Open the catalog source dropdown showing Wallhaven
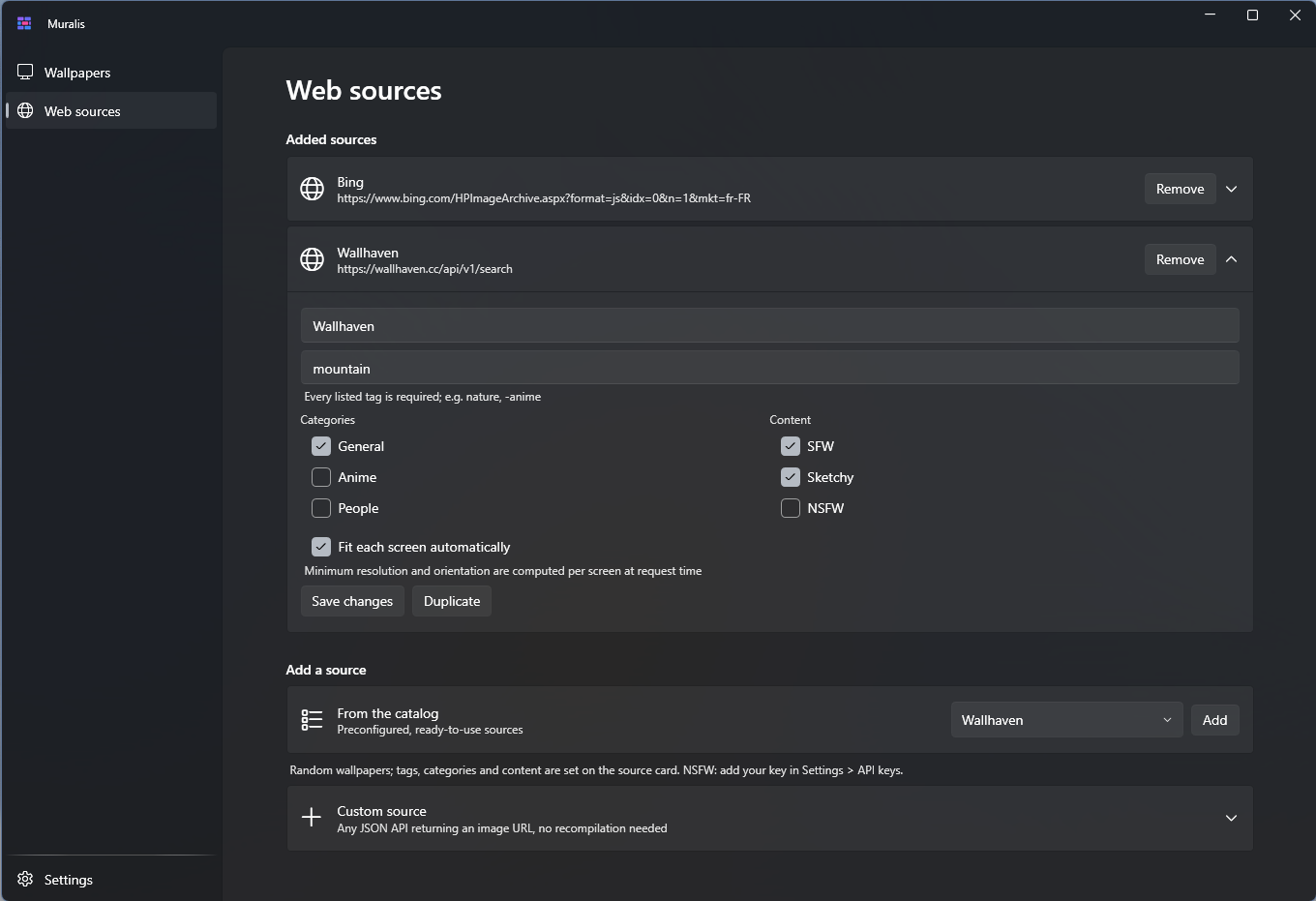 pos(1066,720)
